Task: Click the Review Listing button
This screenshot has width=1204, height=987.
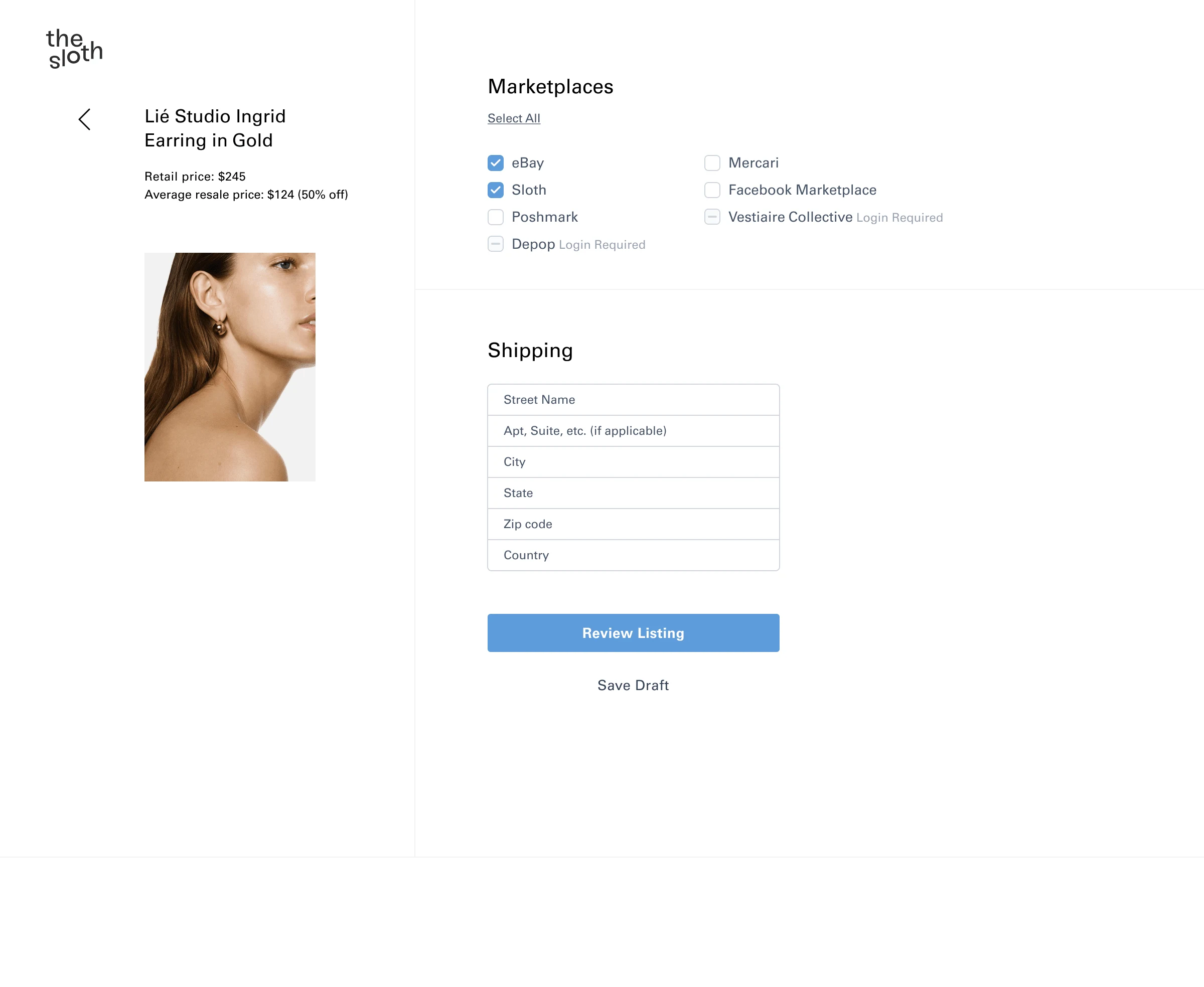Action: (x=633, y=632)
